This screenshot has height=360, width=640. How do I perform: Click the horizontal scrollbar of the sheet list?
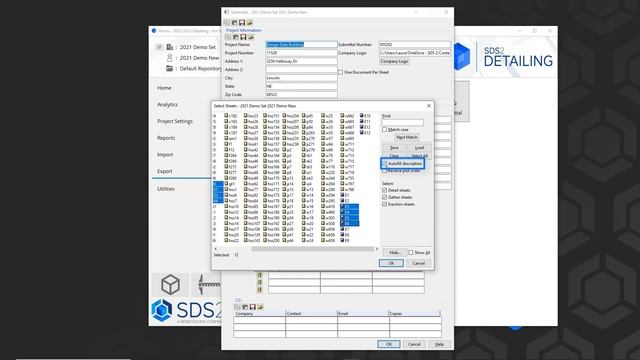pos(313,249)
